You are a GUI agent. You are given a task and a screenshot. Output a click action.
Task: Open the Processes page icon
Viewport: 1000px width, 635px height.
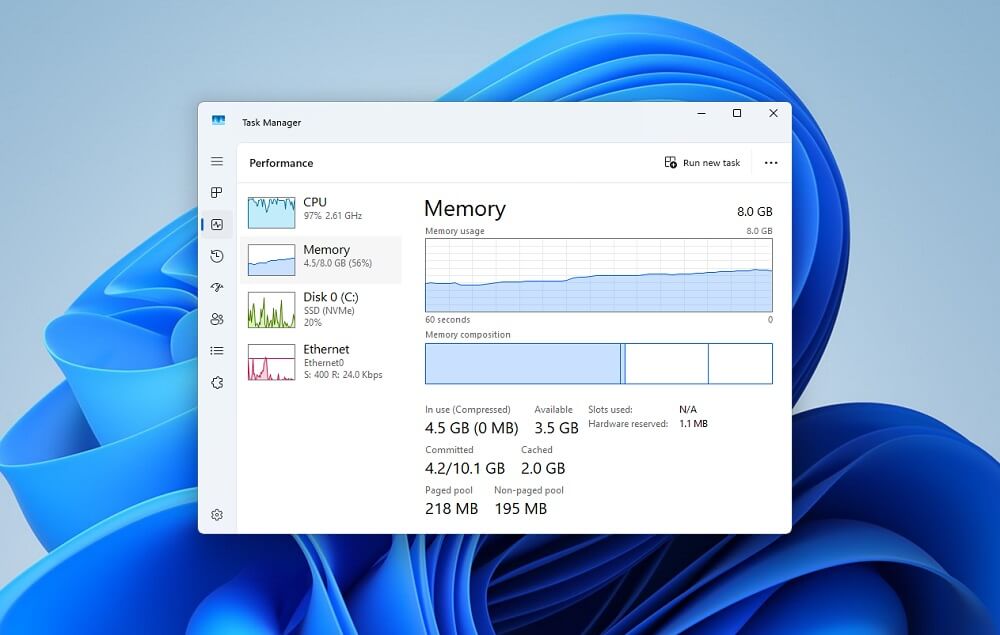click(217, 193)
